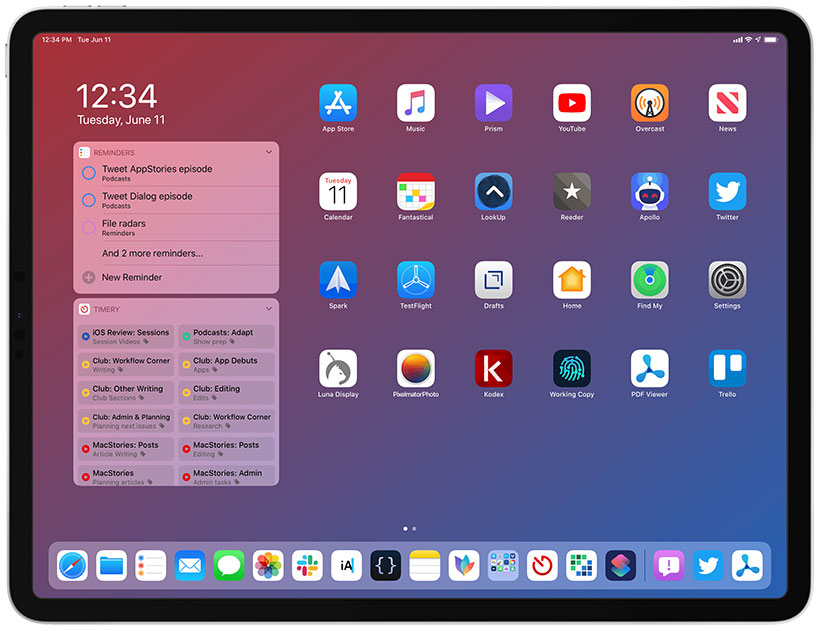
Task: Start iOS Review: Sessions timer
Action: (126, 336)
